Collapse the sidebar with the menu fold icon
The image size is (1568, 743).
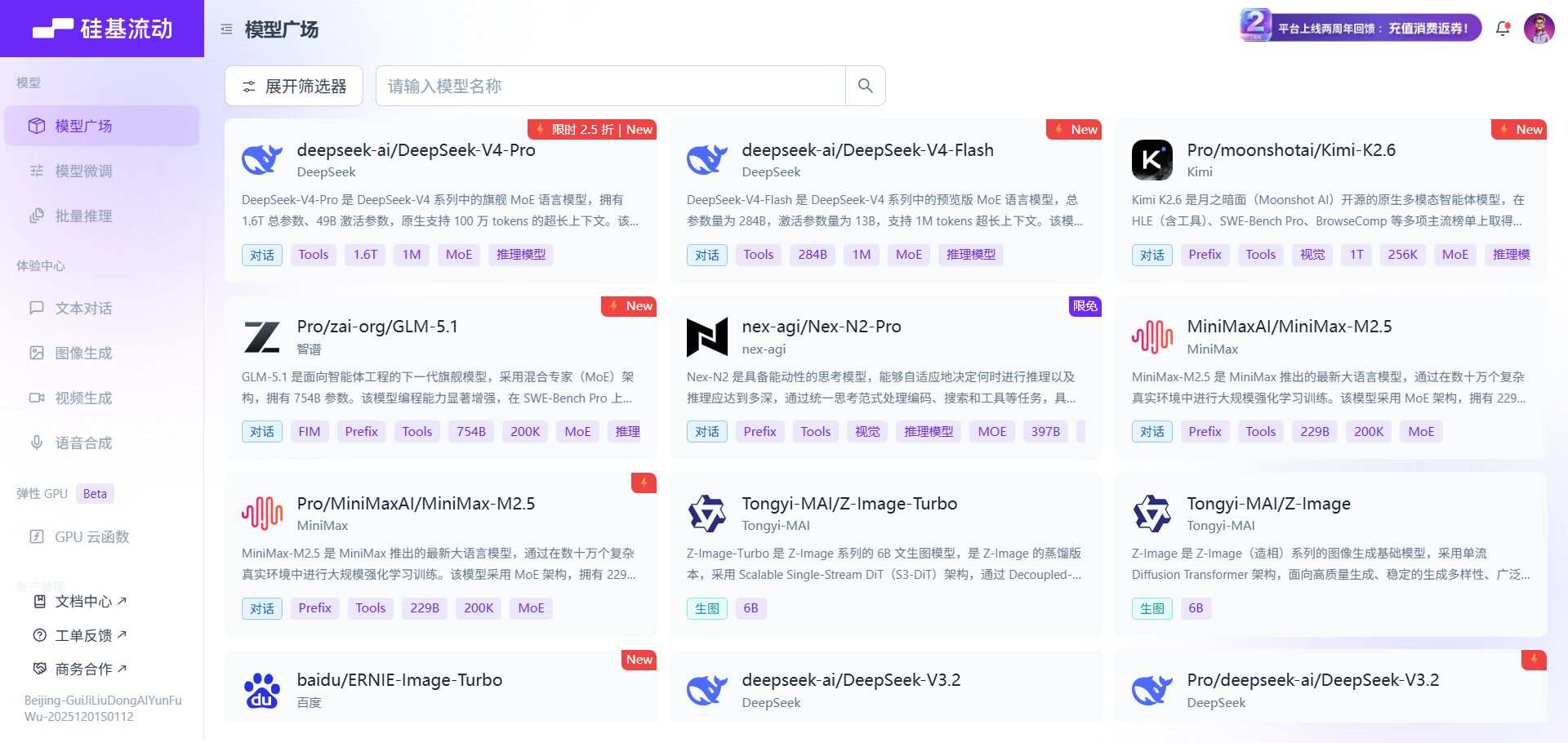[226, 29]
